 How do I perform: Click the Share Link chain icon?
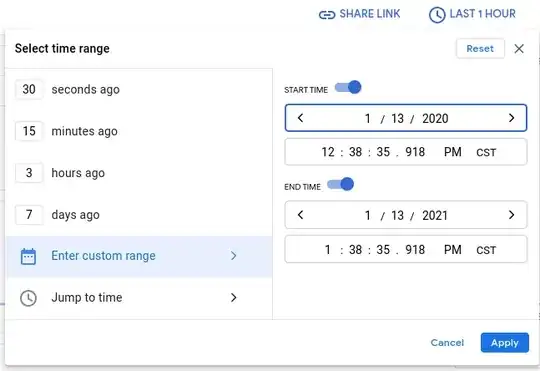pos(326,15)
